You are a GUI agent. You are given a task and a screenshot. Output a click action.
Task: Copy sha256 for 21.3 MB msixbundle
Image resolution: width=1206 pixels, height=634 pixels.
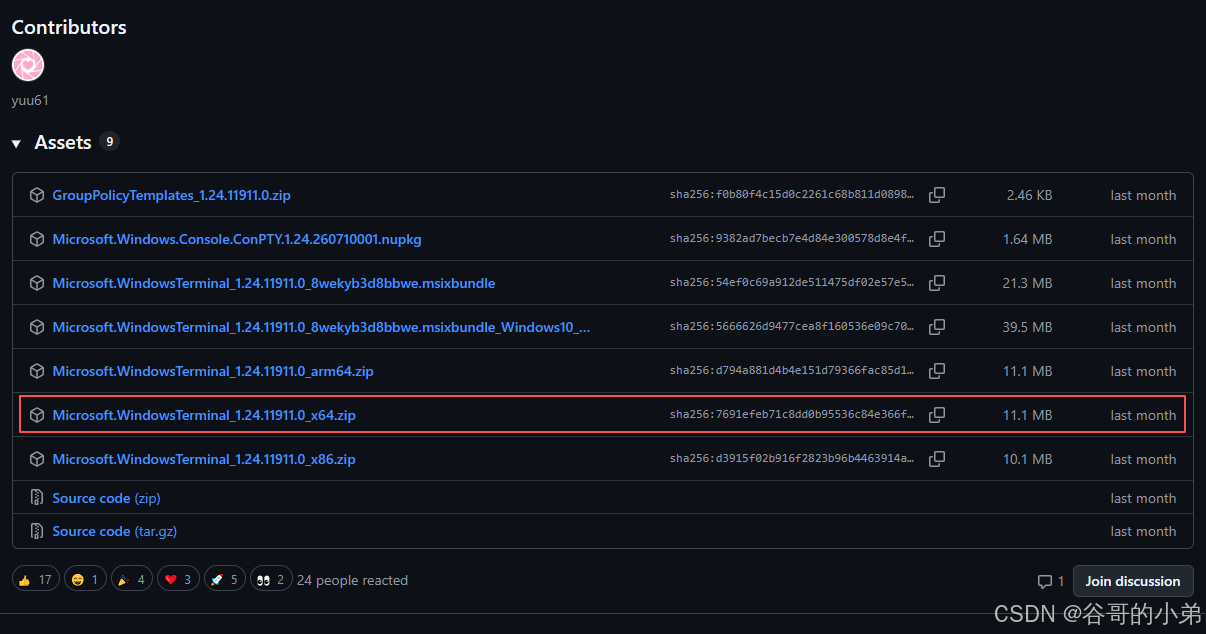coord(937,283)
